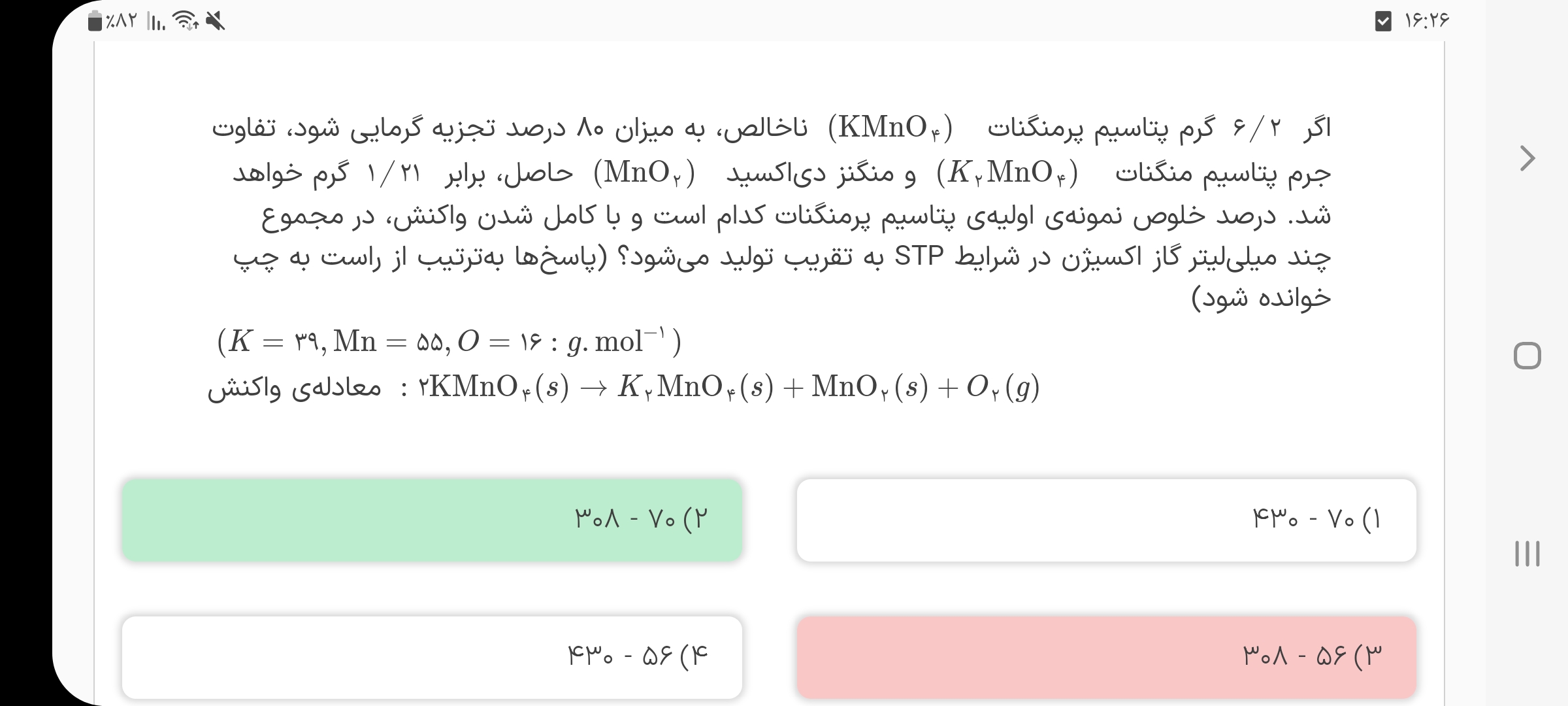The image size is (1568, 706).
Task: Tap the cellular signal strength icon
Action: pyautogui.click(x=156, y=22)
